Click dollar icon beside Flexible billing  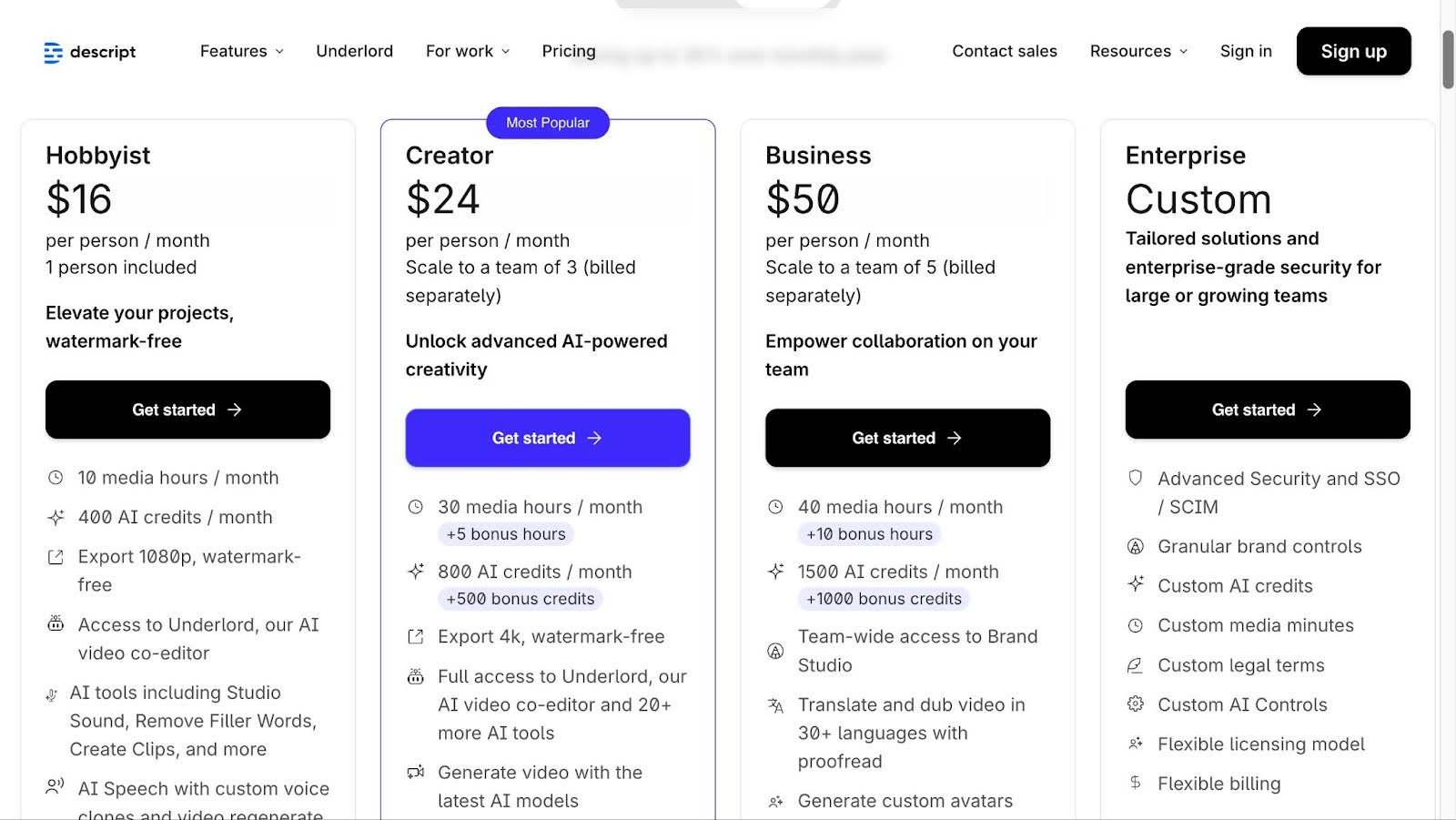click(1136, 783)
